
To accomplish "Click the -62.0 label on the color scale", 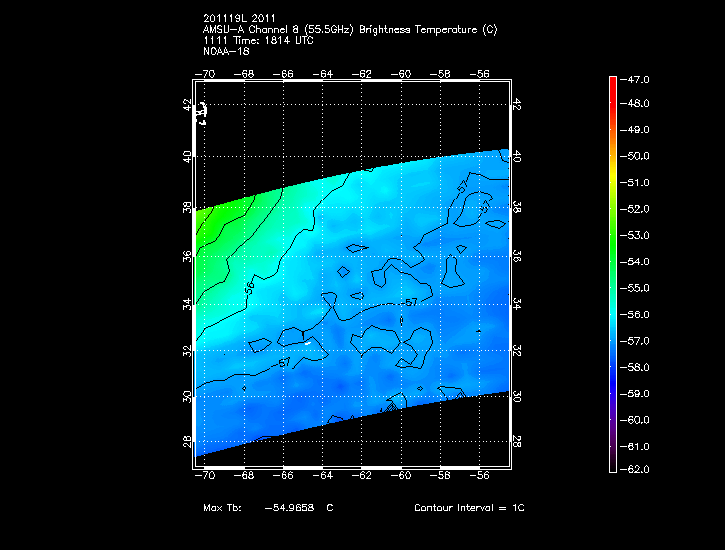I will [638, 469].
